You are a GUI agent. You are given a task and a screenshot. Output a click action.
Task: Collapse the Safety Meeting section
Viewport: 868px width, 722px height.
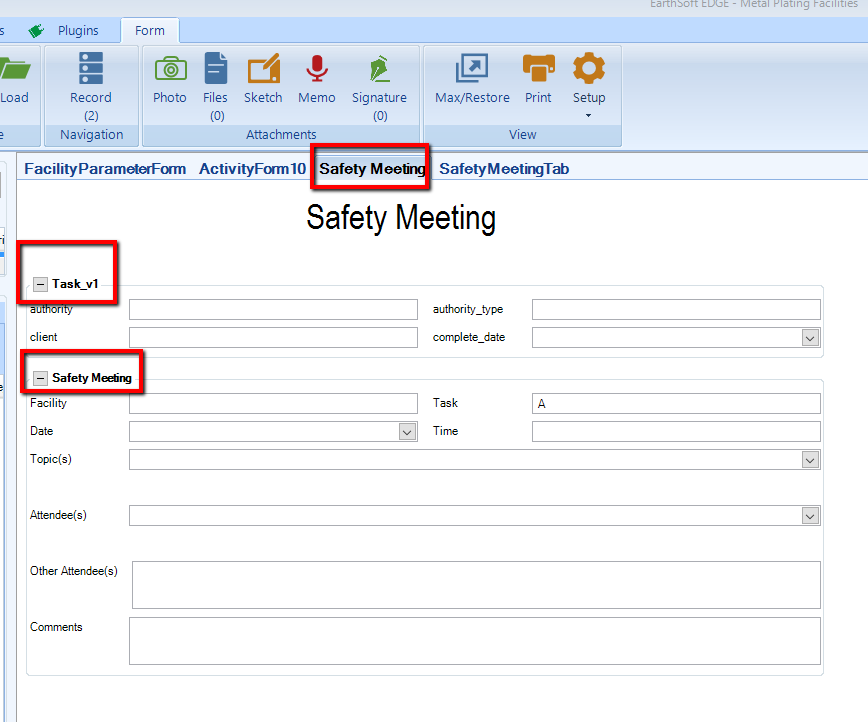[40, 377]
